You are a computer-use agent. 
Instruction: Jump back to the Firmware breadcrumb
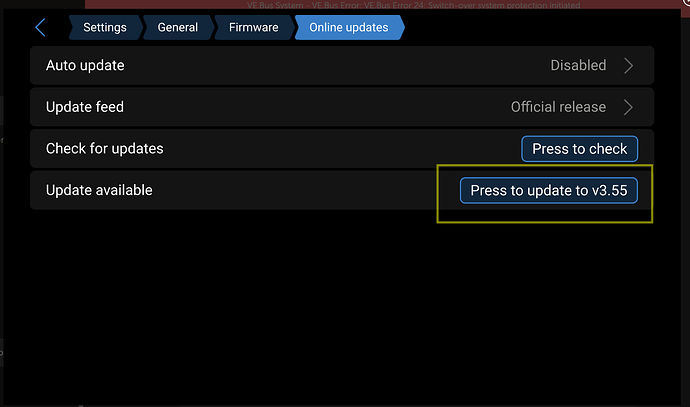(253, 28)
